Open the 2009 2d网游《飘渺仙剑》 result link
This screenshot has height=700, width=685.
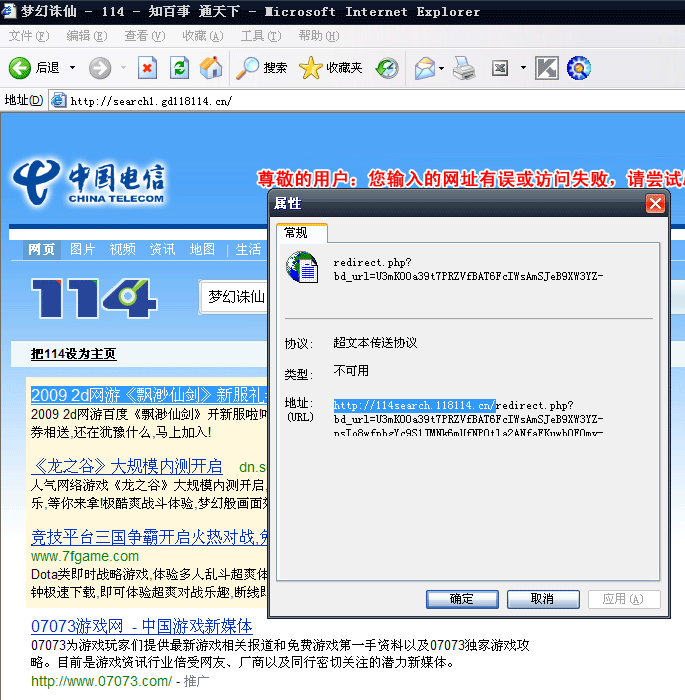[x=149, y=396]
